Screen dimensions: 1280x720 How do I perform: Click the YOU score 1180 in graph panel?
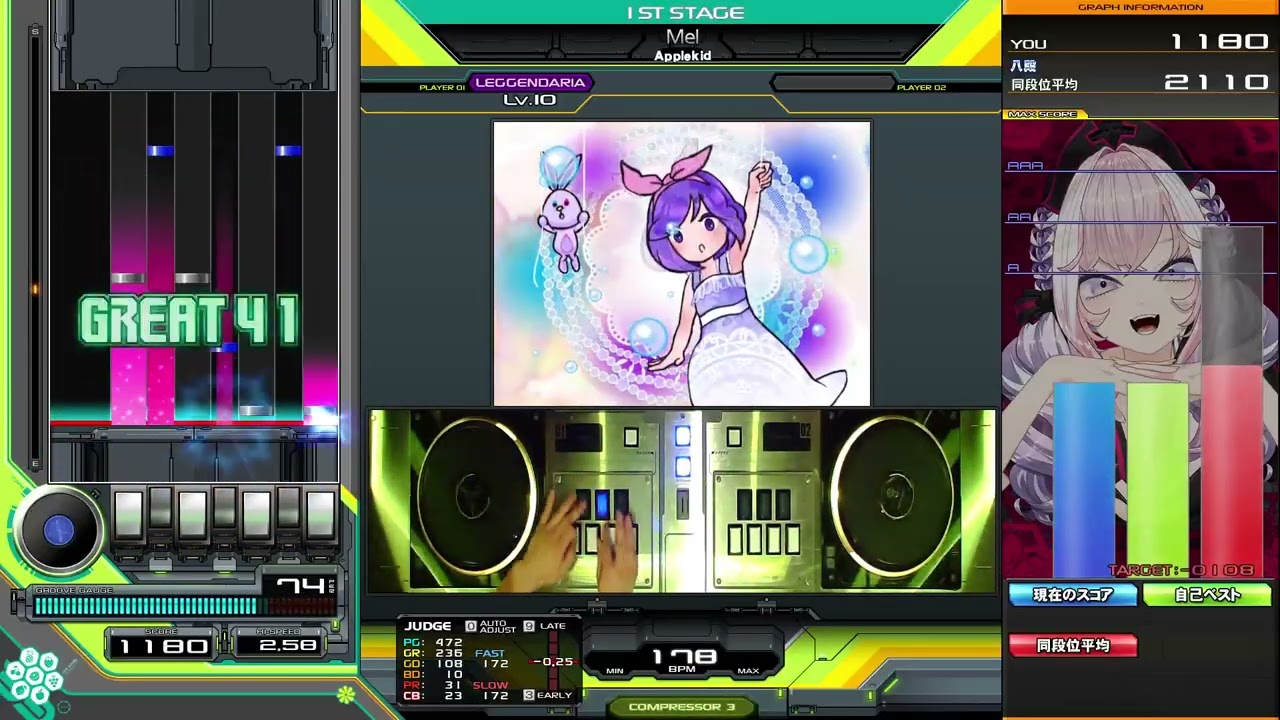pos(1220,42)
